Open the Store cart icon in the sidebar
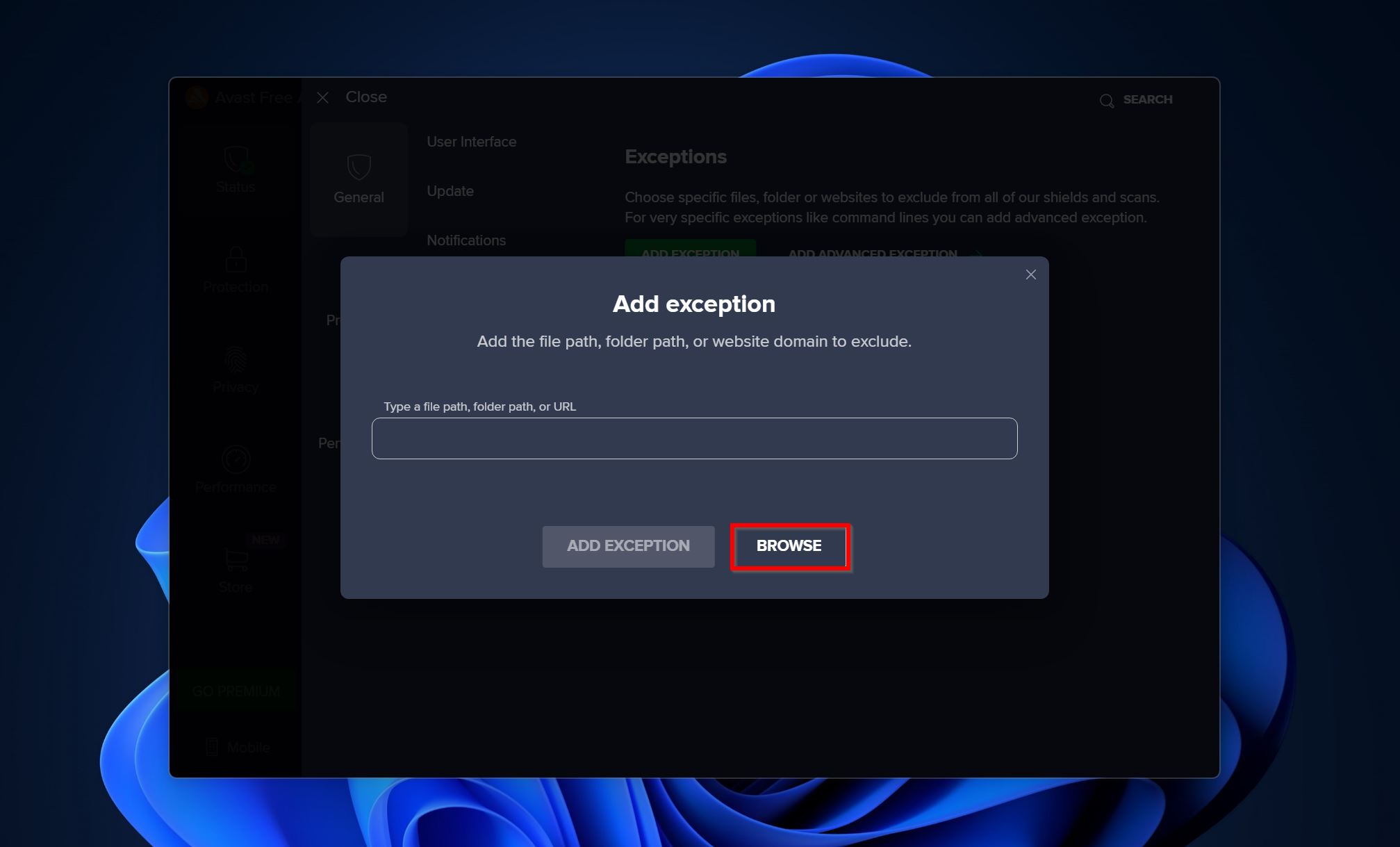1400x847 pixels. pos(236,559)
